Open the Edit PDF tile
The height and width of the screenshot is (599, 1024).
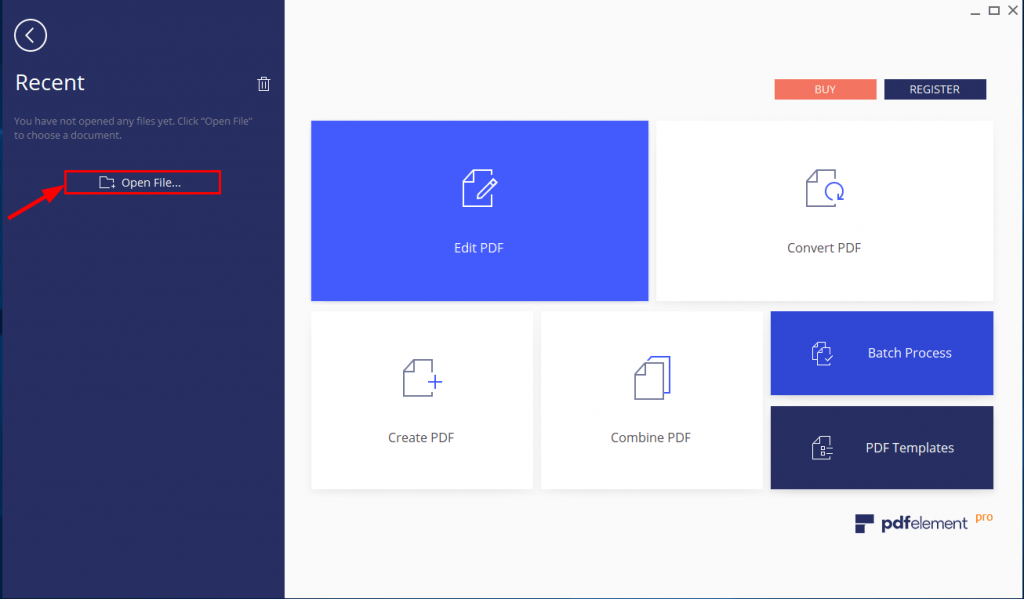coord(479,210)
